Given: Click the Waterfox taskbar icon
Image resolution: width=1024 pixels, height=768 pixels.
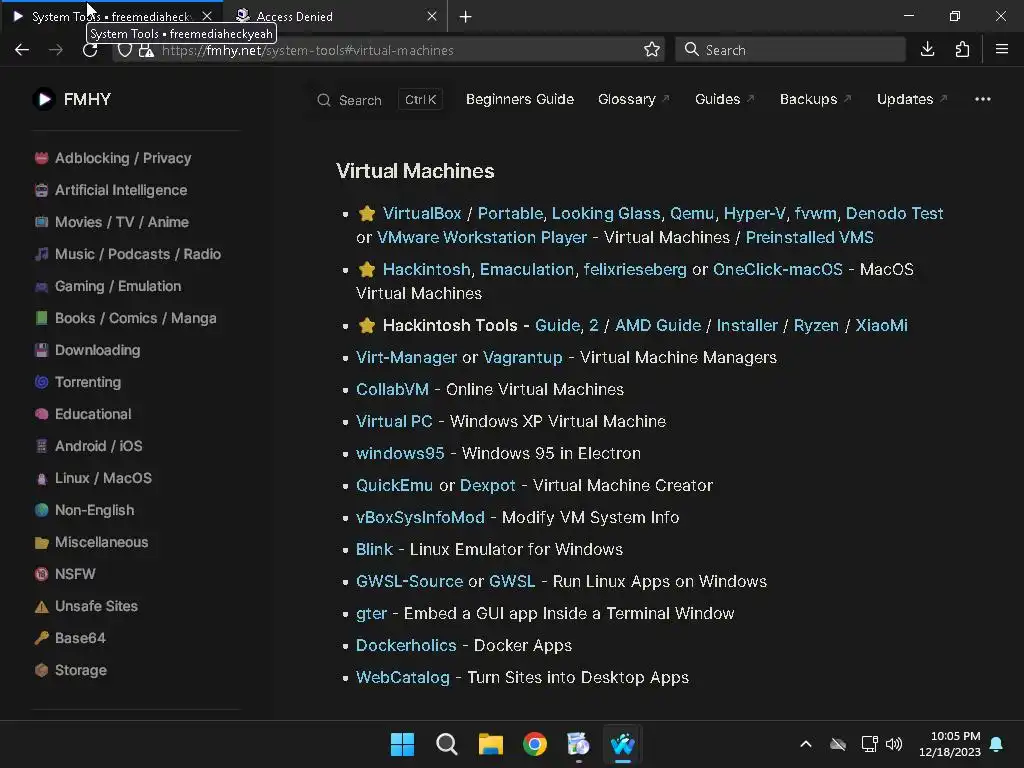Looking at the screenshot, I should [x=622, y=744].
